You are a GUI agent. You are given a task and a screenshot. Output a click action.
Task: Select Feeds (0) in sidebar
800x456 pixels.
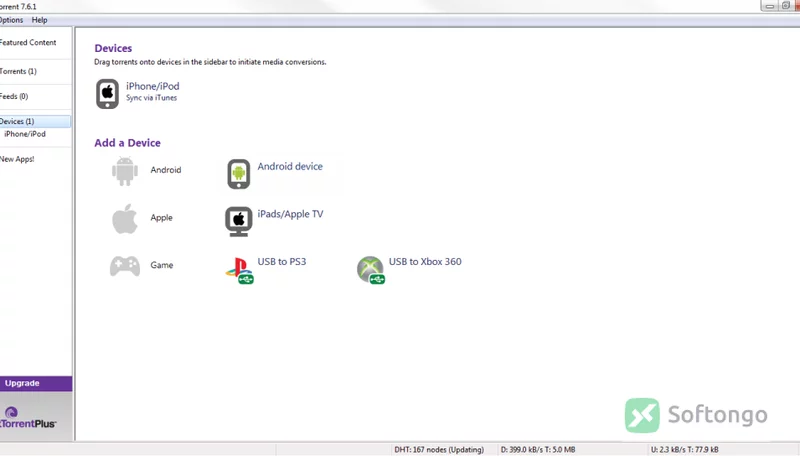[14, 96]
